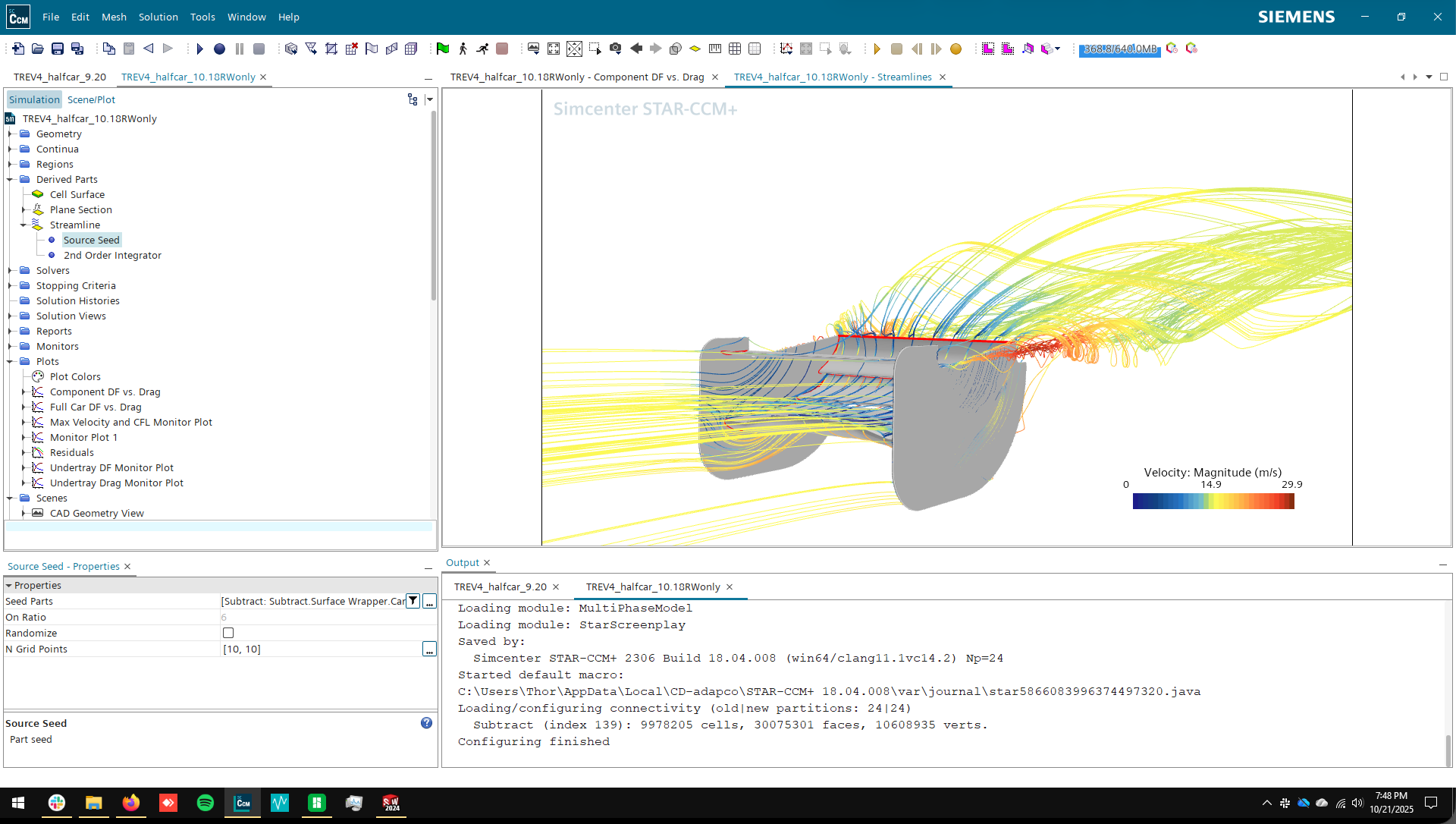The height and width of the screenshot is (824, 1456).
Task: Open the Mesh menu
Action: point(114,17)
